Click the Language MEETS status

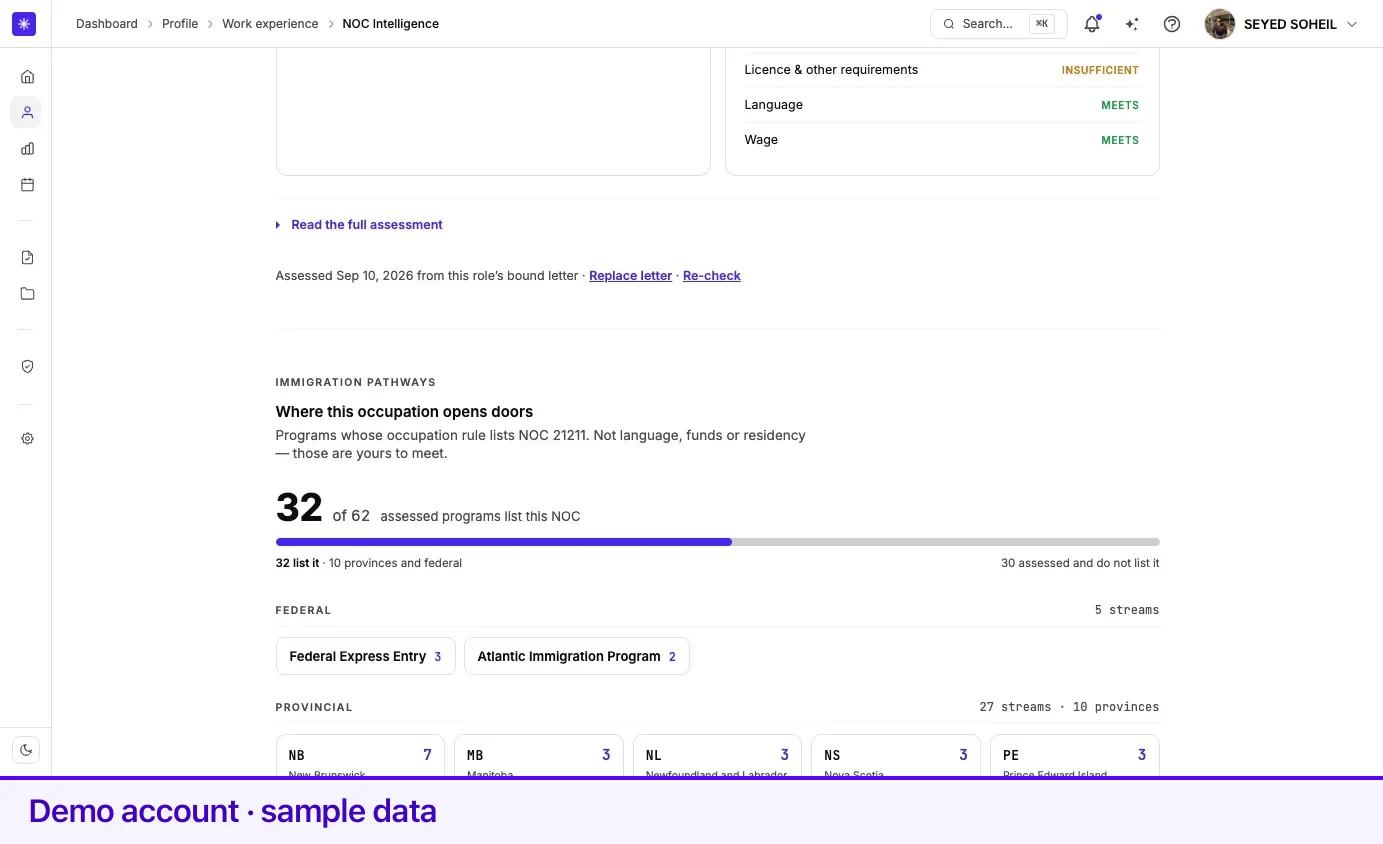click(x=1120, y=105)
